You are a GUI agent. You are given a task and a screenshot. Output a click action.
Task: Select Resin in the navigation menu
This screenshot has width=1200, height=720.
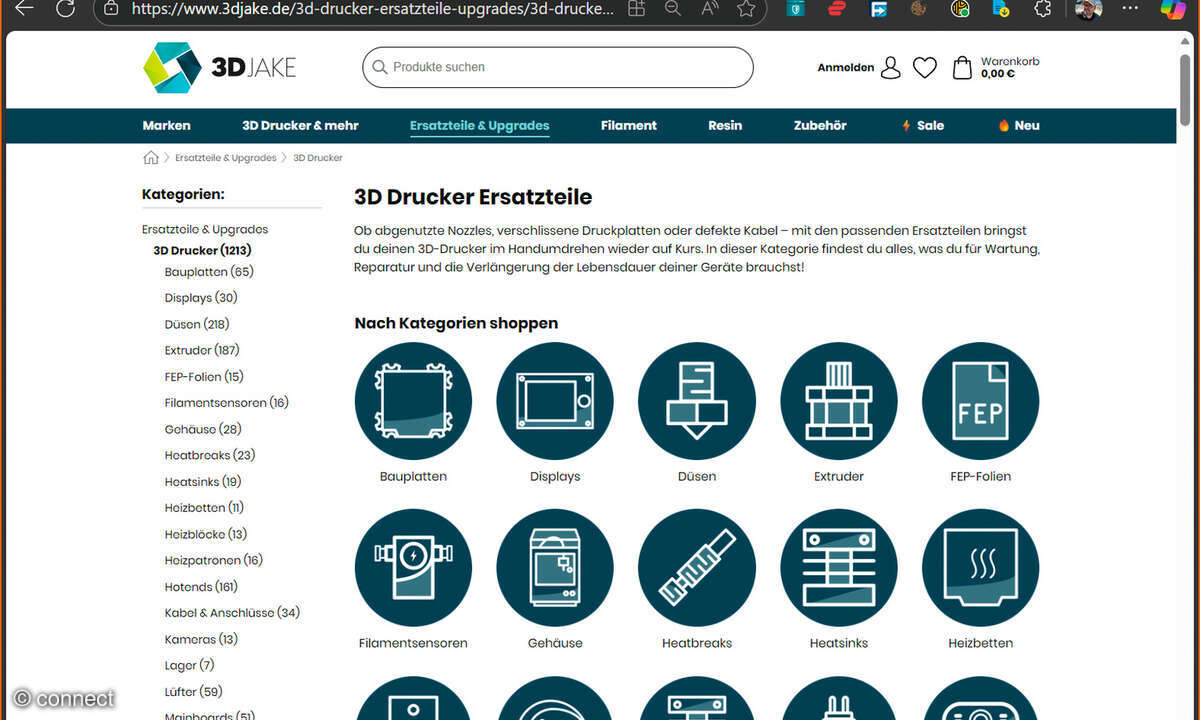[x=724, y=125]
